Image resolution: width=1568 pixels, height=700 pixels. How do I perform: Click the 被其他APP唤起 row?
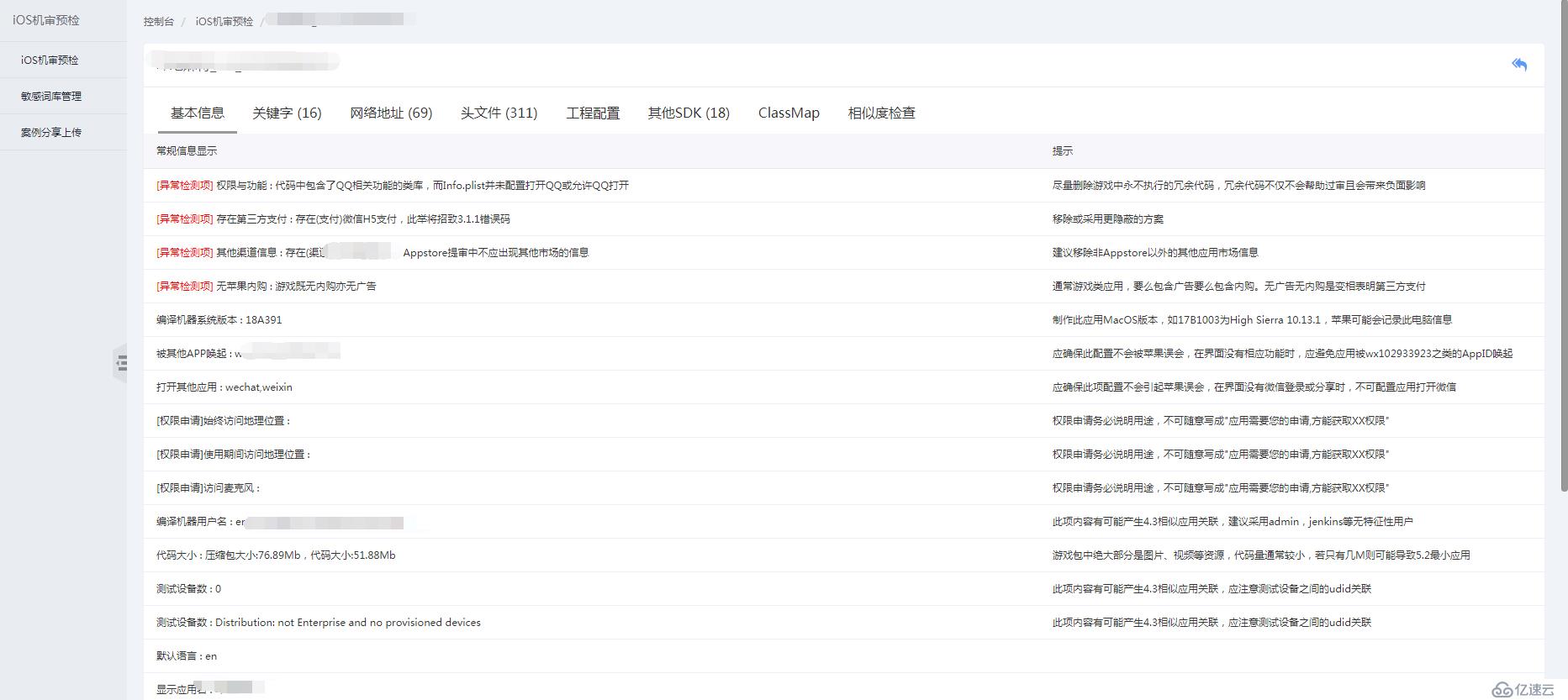844,354
